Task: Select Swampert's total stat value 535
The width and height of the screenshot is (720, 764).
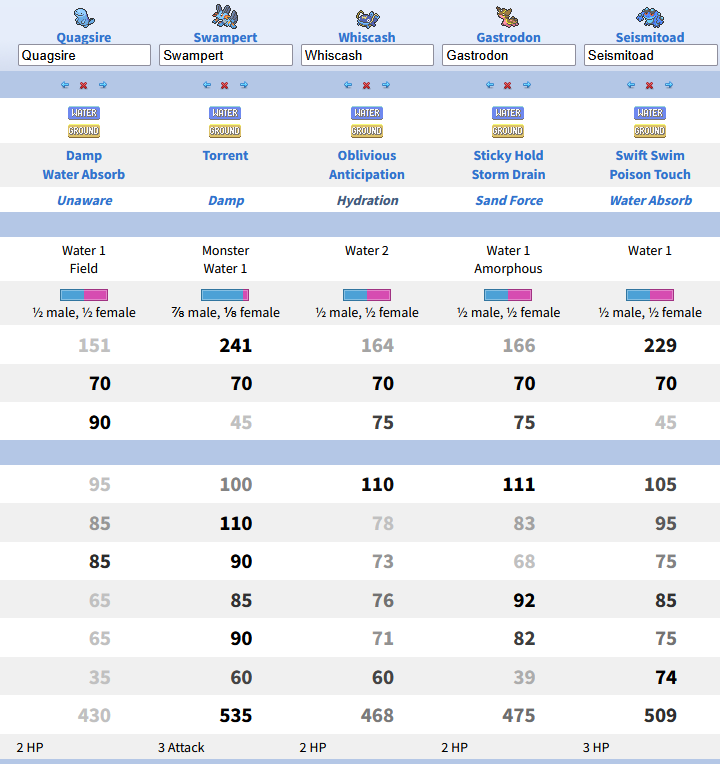Action: click(x=236, y=716)
